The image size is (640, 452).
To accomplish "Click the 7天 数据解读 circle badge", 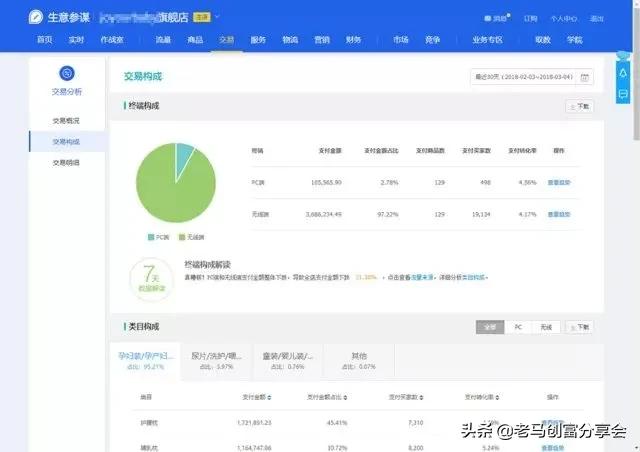I will pyautogui.click(x=151, y=279).
